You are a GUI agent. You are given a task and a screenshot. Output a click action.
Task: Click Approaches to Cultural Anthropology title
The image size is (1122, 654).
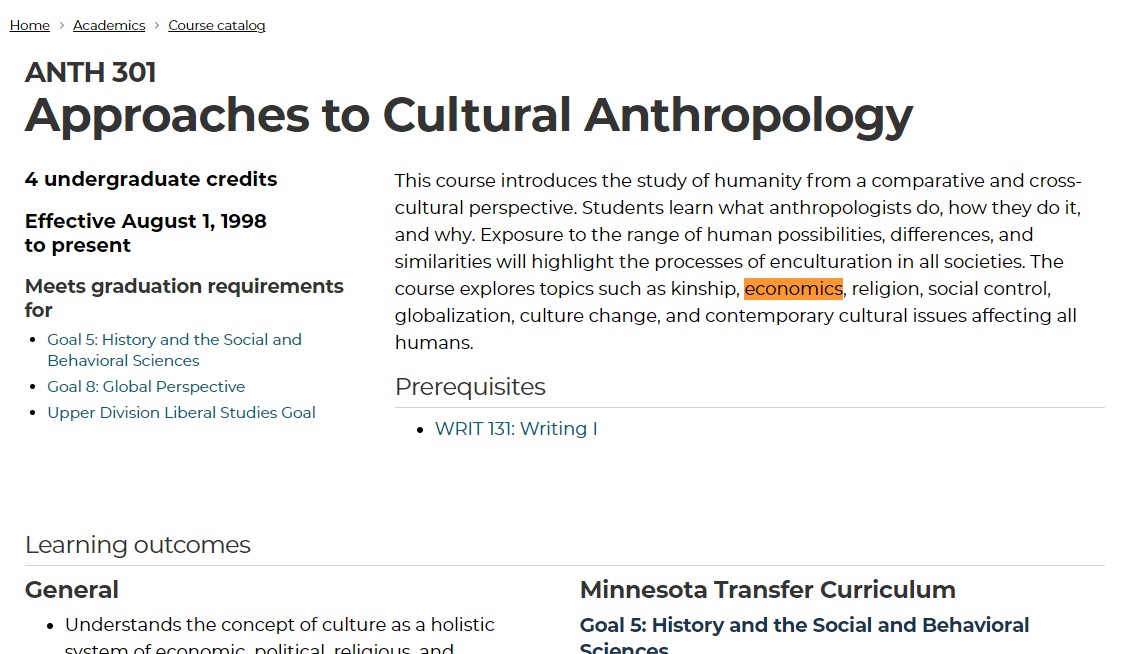[468, 115]
